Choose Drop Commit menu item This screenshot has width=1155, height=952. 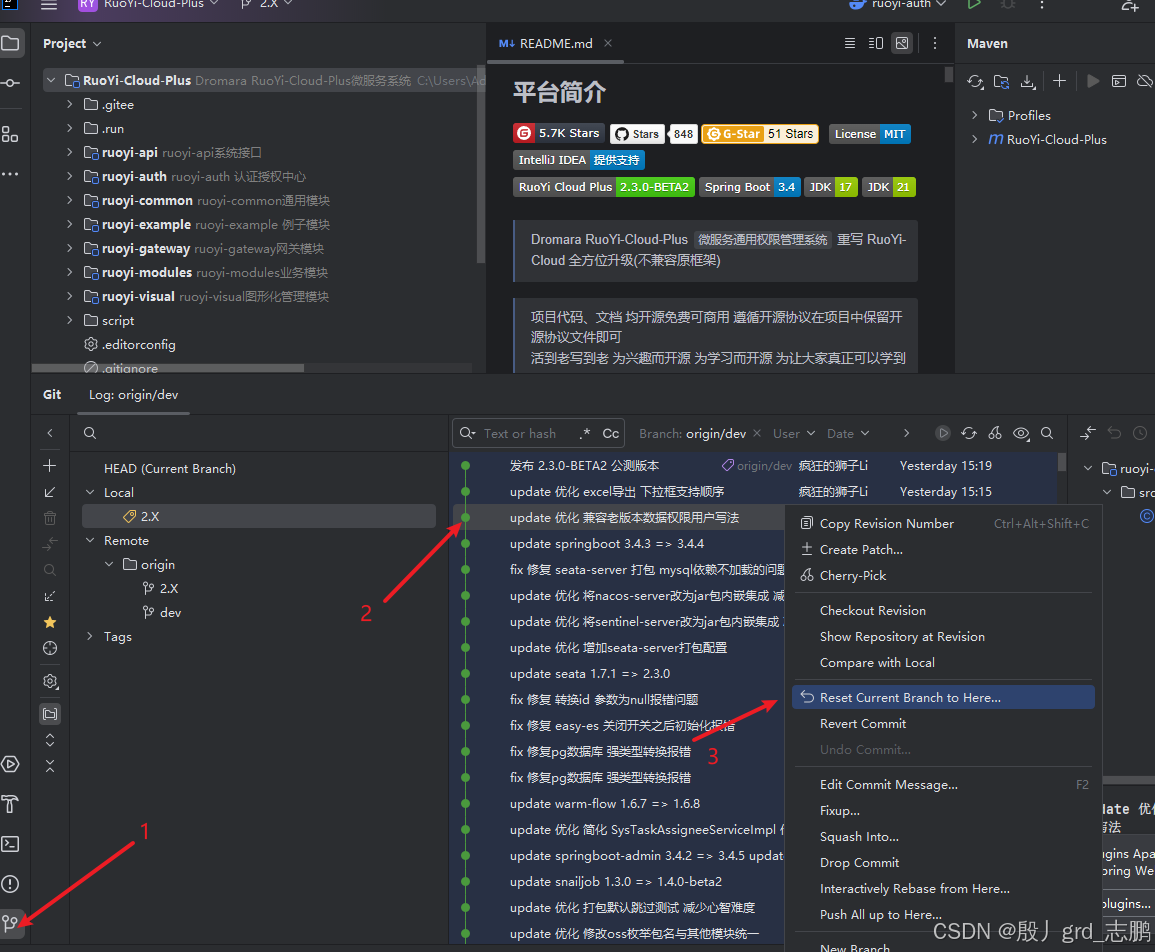[x=943, y=862]
